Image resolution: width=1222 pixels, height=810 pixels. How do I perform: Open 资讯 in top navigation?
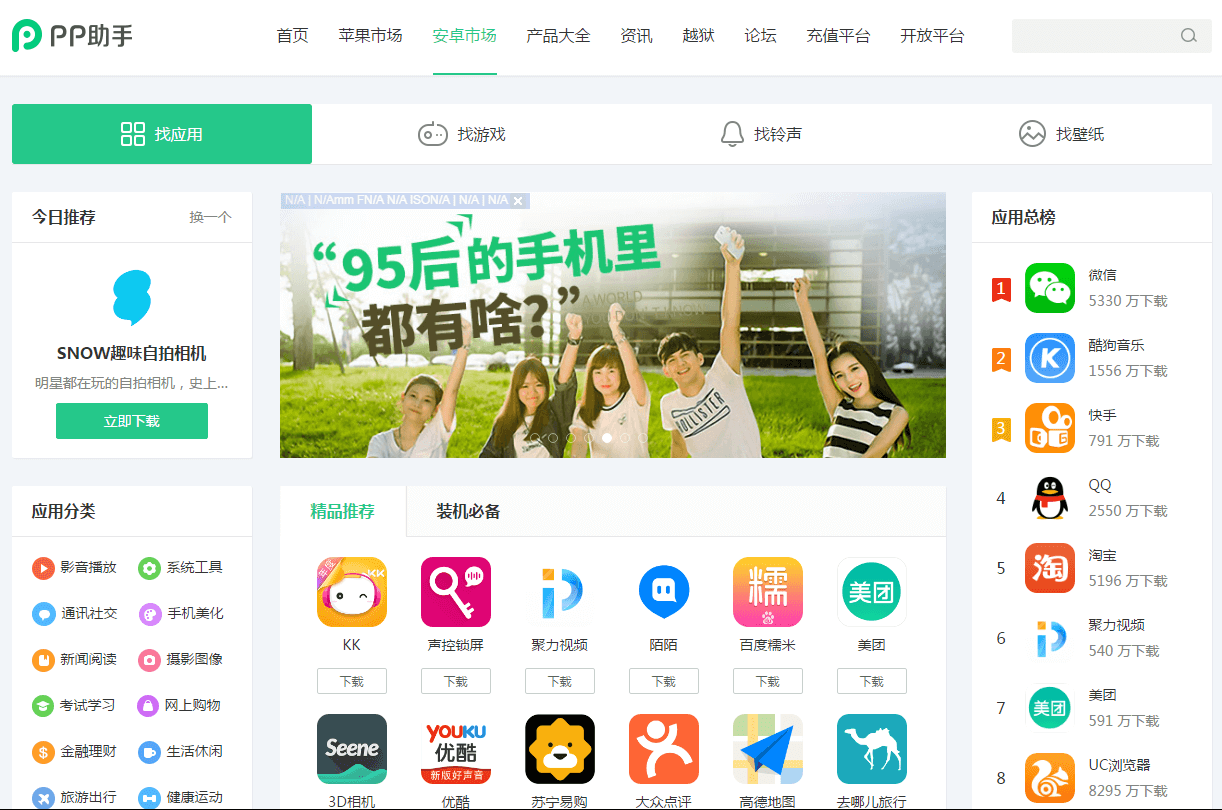pos(637,36)
